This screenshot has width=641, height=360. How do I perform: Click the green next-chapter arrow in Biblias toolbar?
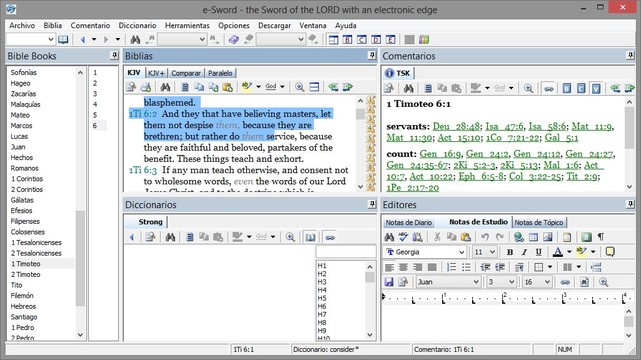point(348,87)
